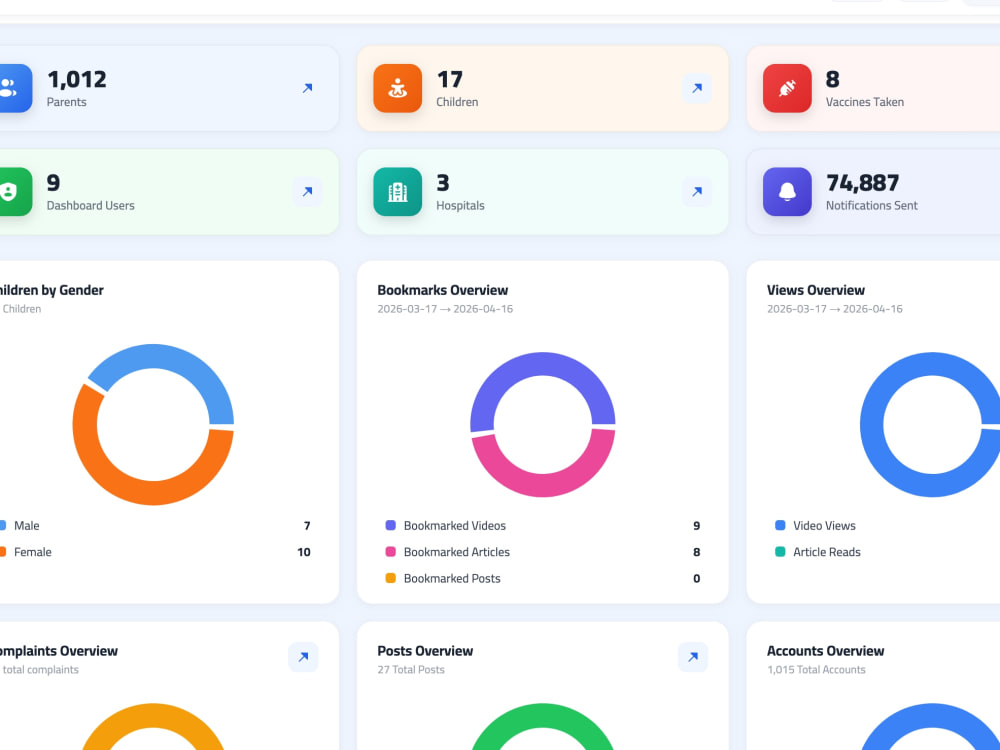This screenshot has height=750, width=1000.
Task: Click the pink segment of Bookmarks donut
Action: coord(543,485)
